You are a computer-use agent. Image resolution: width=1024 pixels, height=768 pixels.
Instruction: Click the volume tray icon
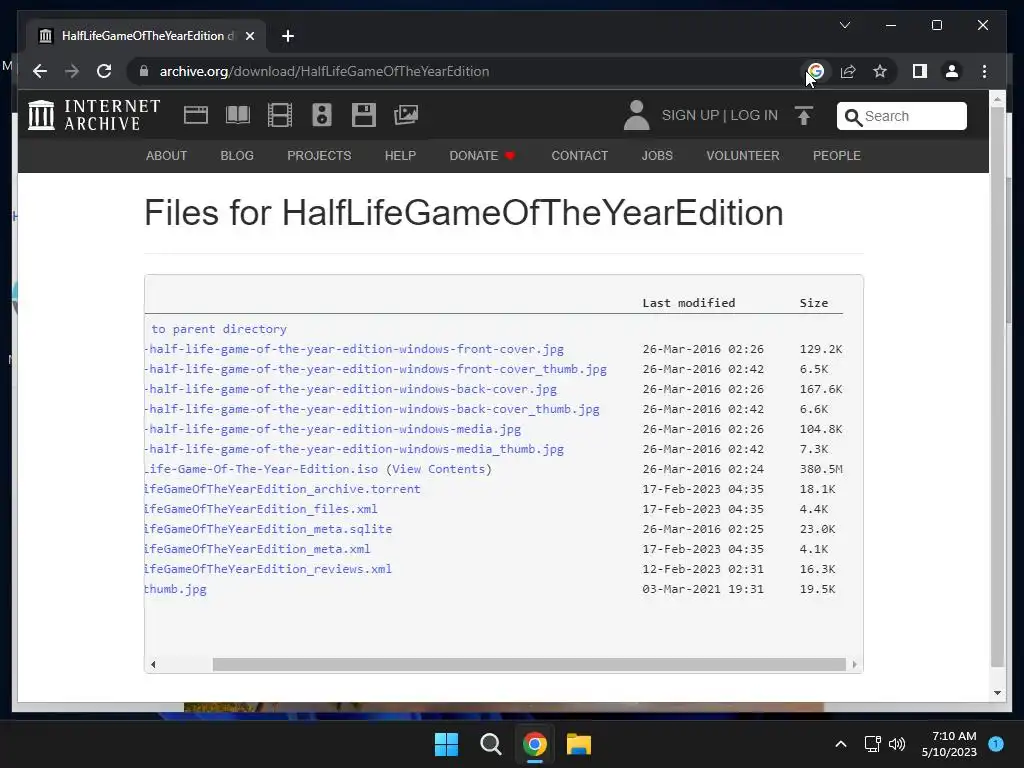point(897,744)
